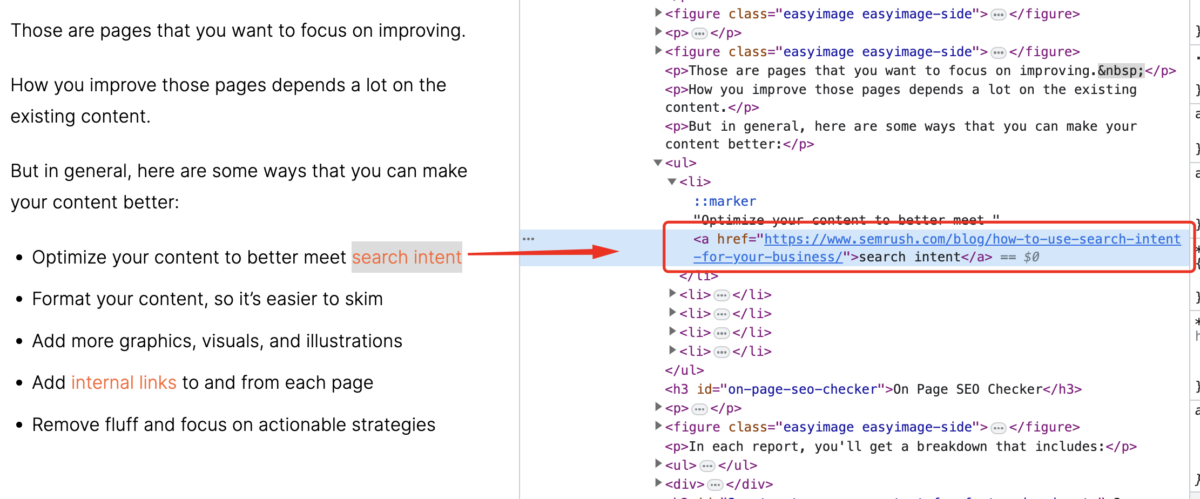Expand the collapsed <div> node in the DOM tree
Screen dimensions: 1200x499
[658, 485]
